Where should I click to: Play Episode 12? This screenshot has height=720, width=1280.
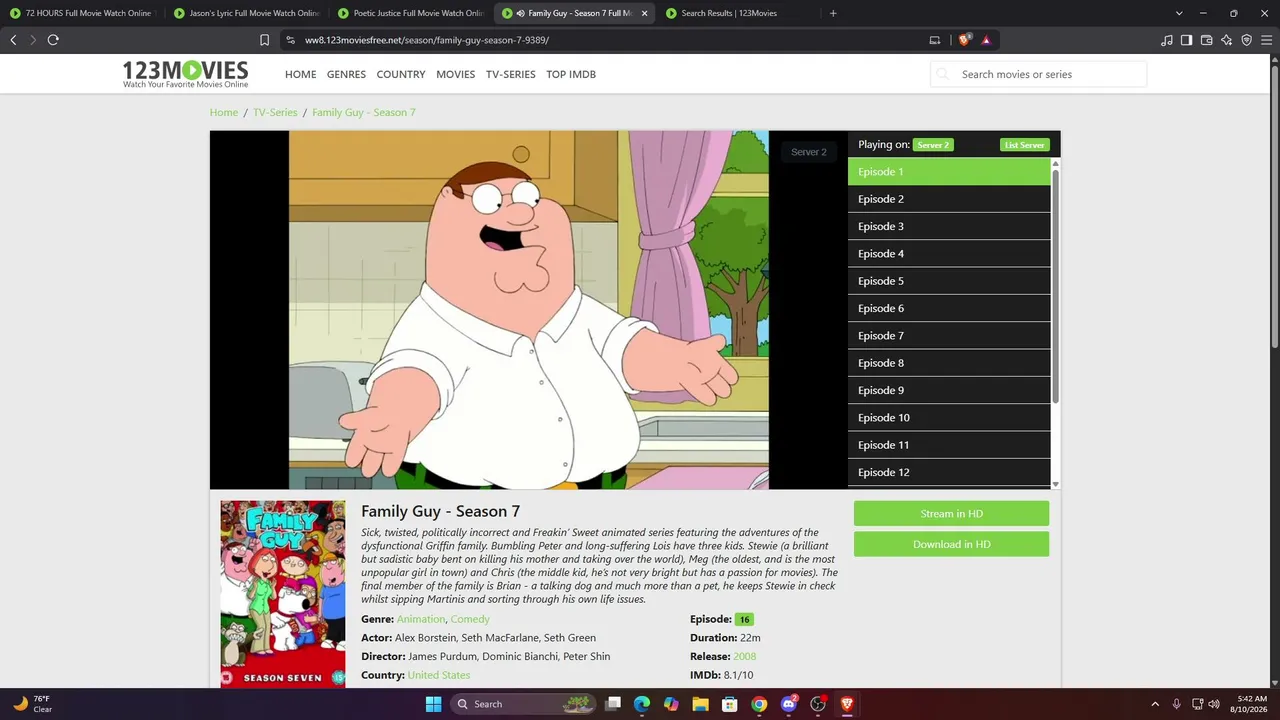949,472
